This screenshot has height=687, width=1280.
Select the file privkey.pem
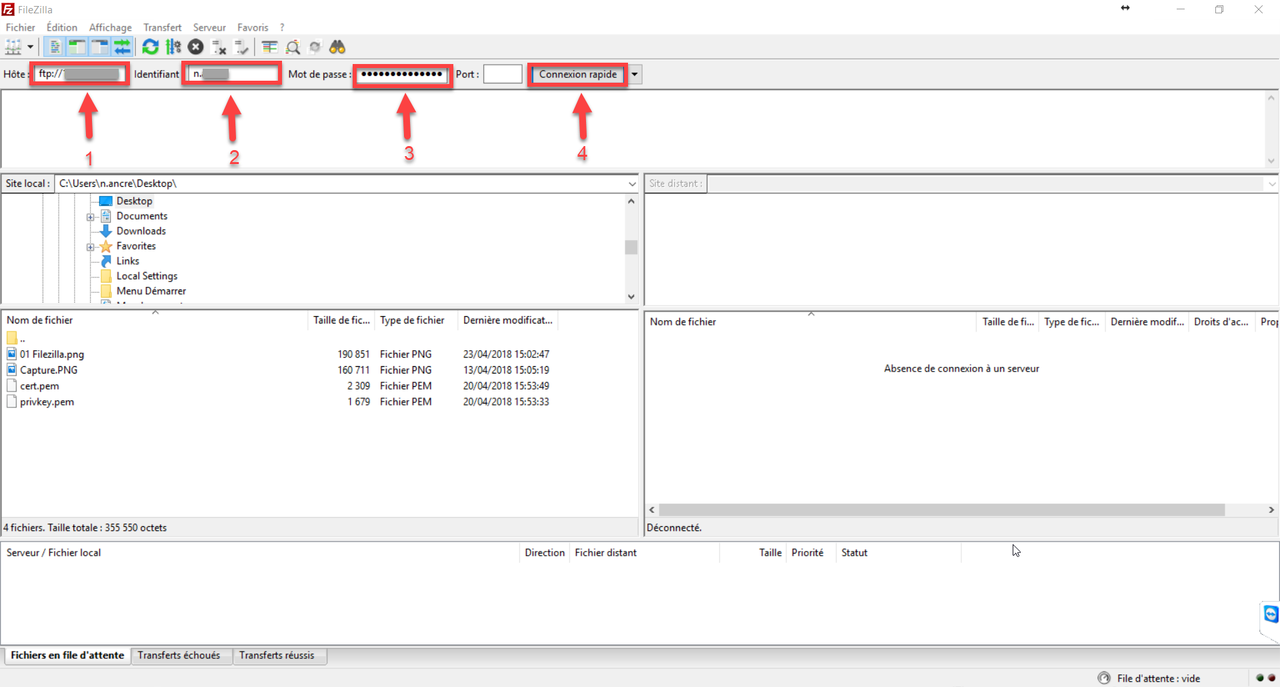click(x=46, y=402)
